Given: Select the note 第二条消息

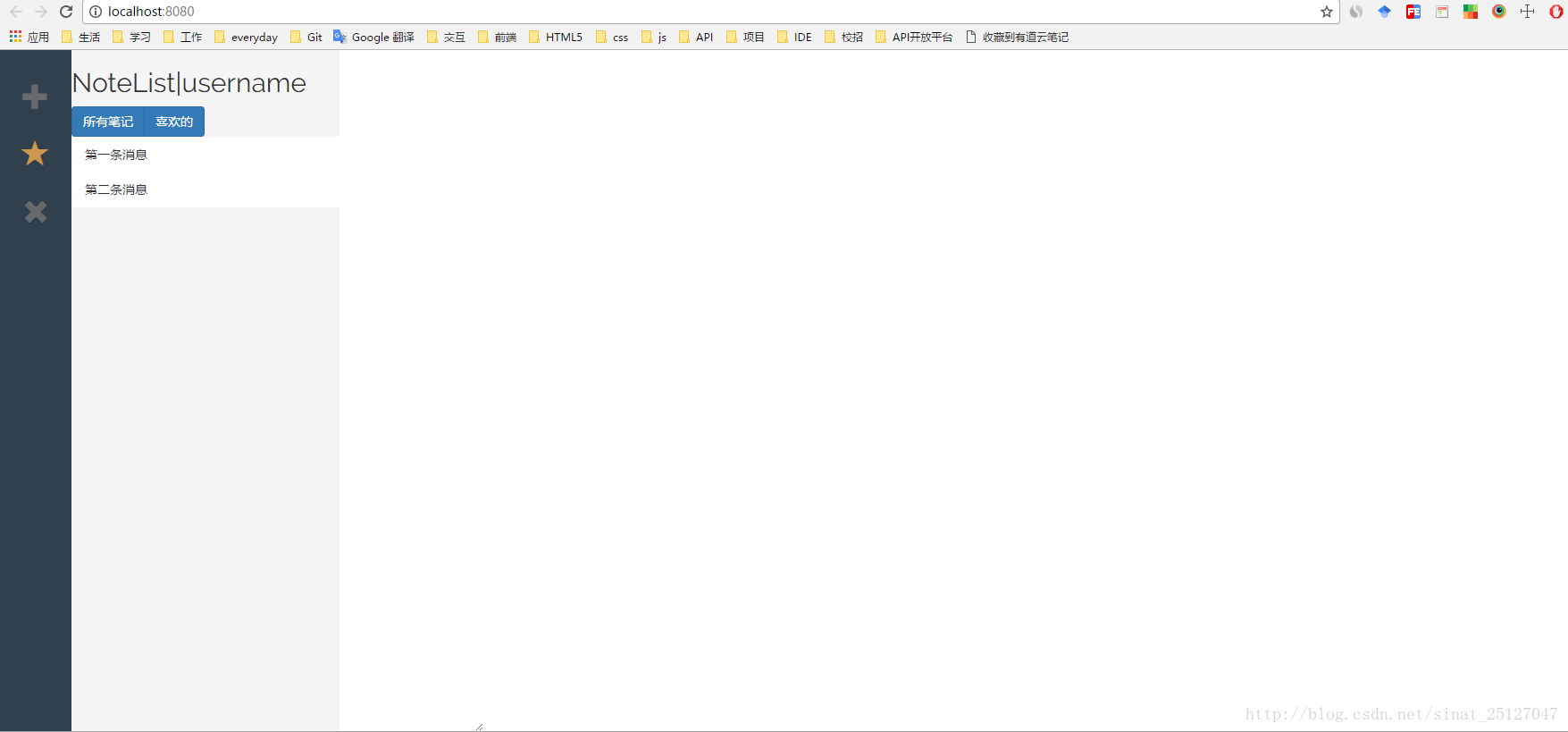Looking at the screenshot, I should coord(205,189).
